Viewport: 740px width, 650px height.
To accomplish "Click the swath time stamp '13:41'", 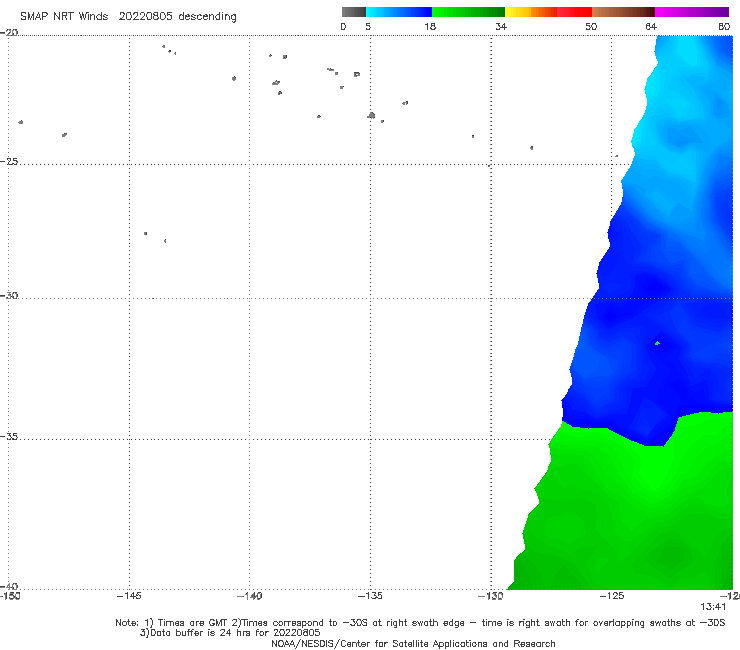I will tap(713, 607).
